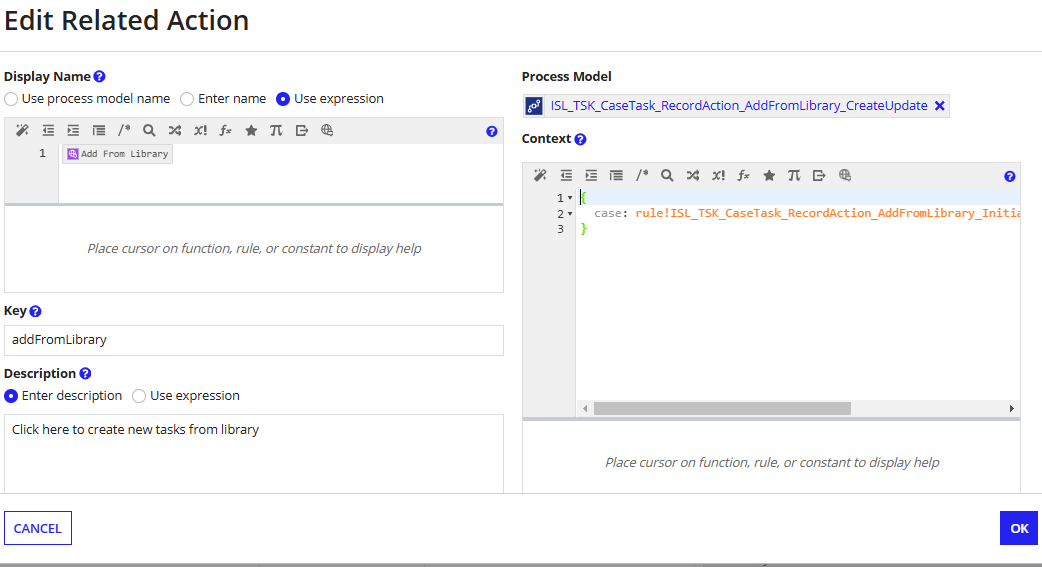This screenshot has width=1042, height=567.
Task: Click the scrollbar right arrow in Context editor
Action: (x=1011, y=408)
